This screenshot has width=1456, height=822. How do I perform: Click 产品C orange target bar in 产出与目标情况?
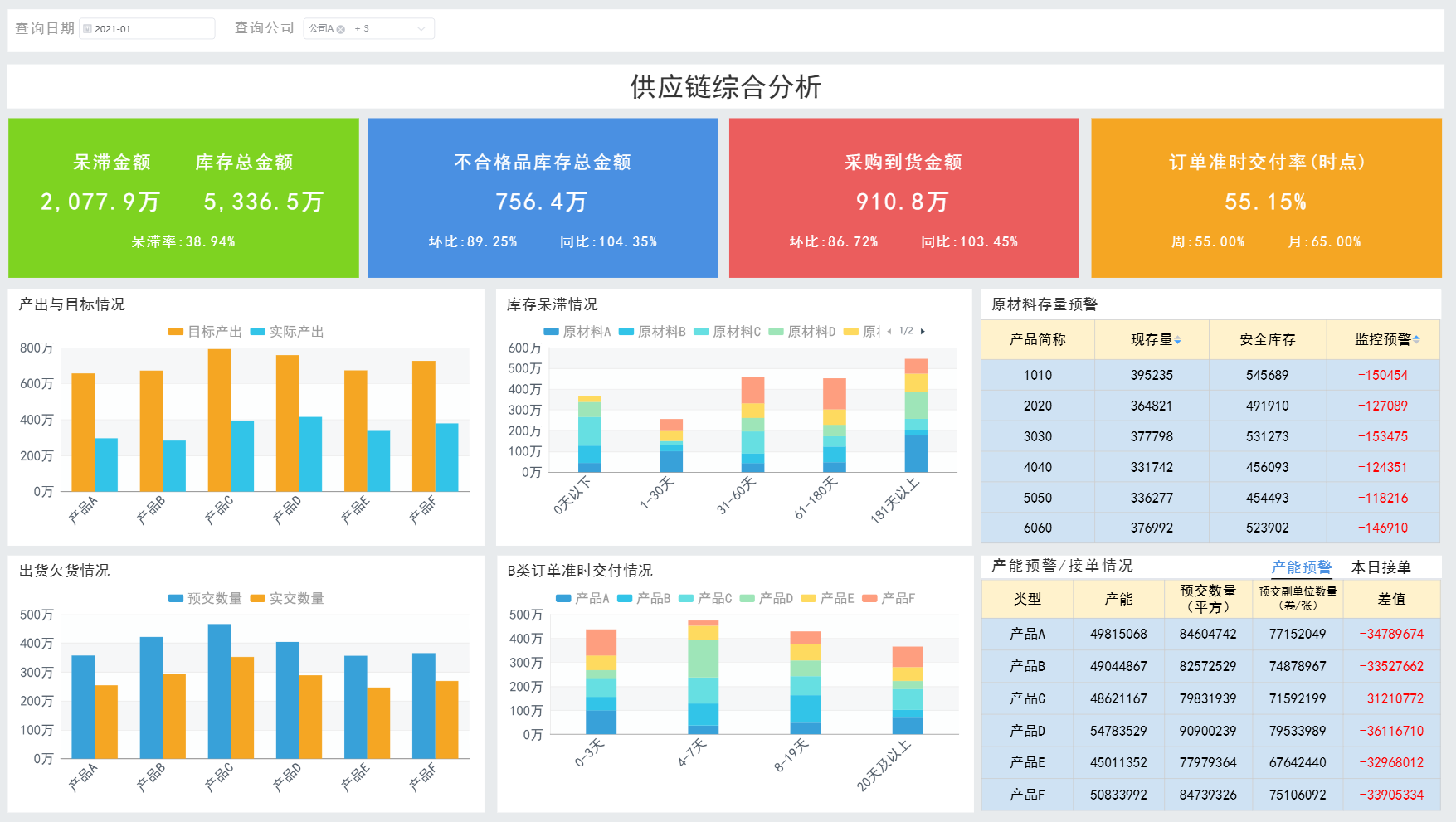click(x=219, y=420)
